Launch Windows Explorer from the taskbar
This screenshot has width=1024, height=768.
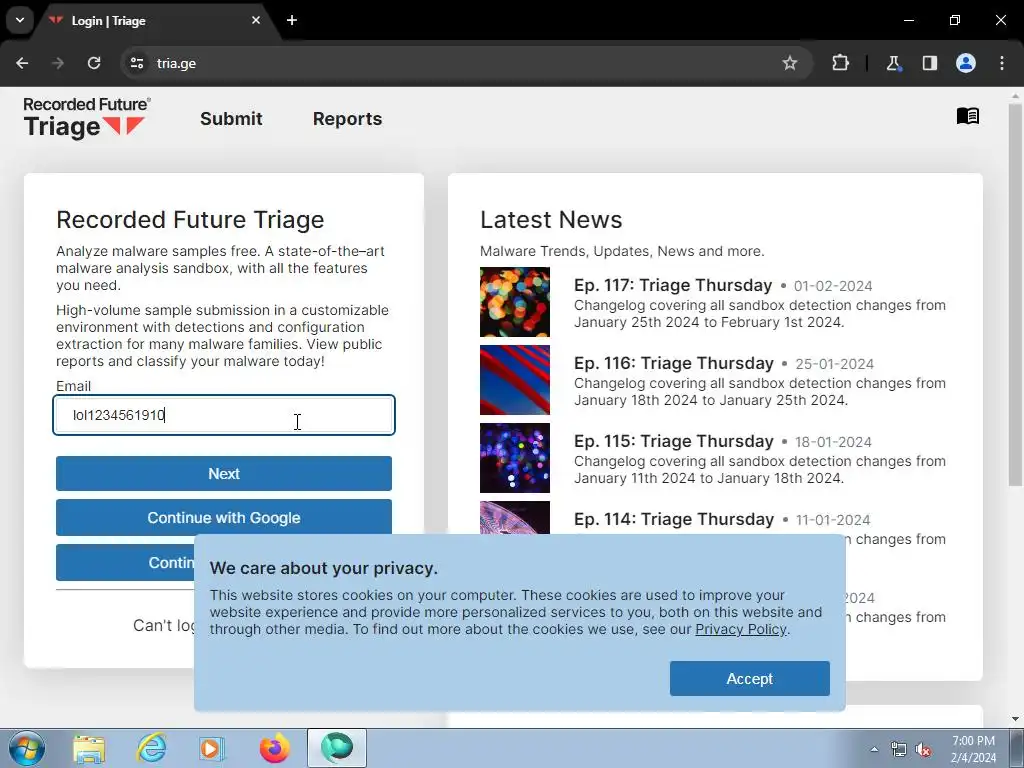[x=89, y=748]
